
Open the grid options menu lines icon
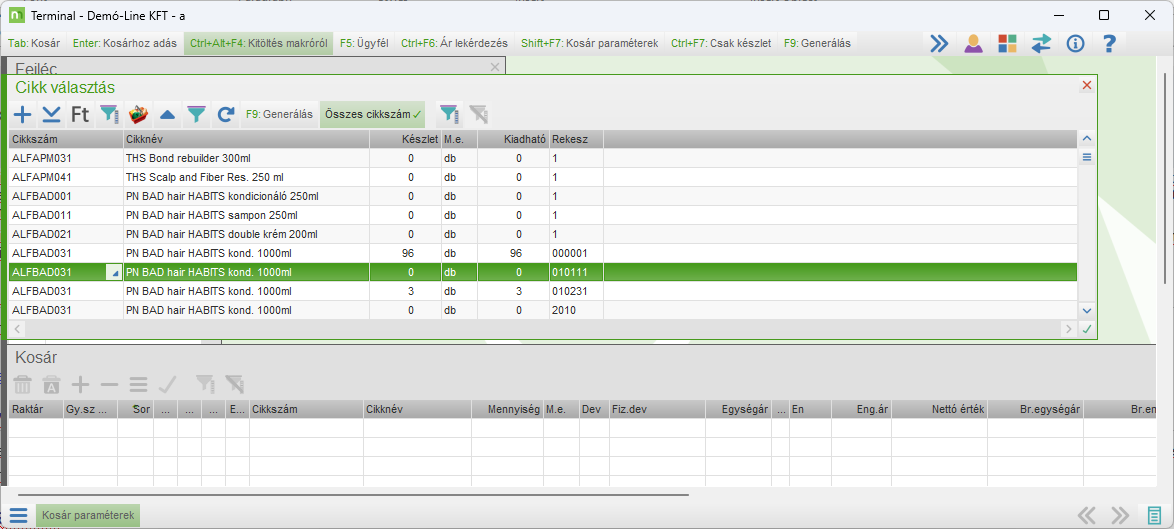pyautogui.click(x=1087, y=157)
